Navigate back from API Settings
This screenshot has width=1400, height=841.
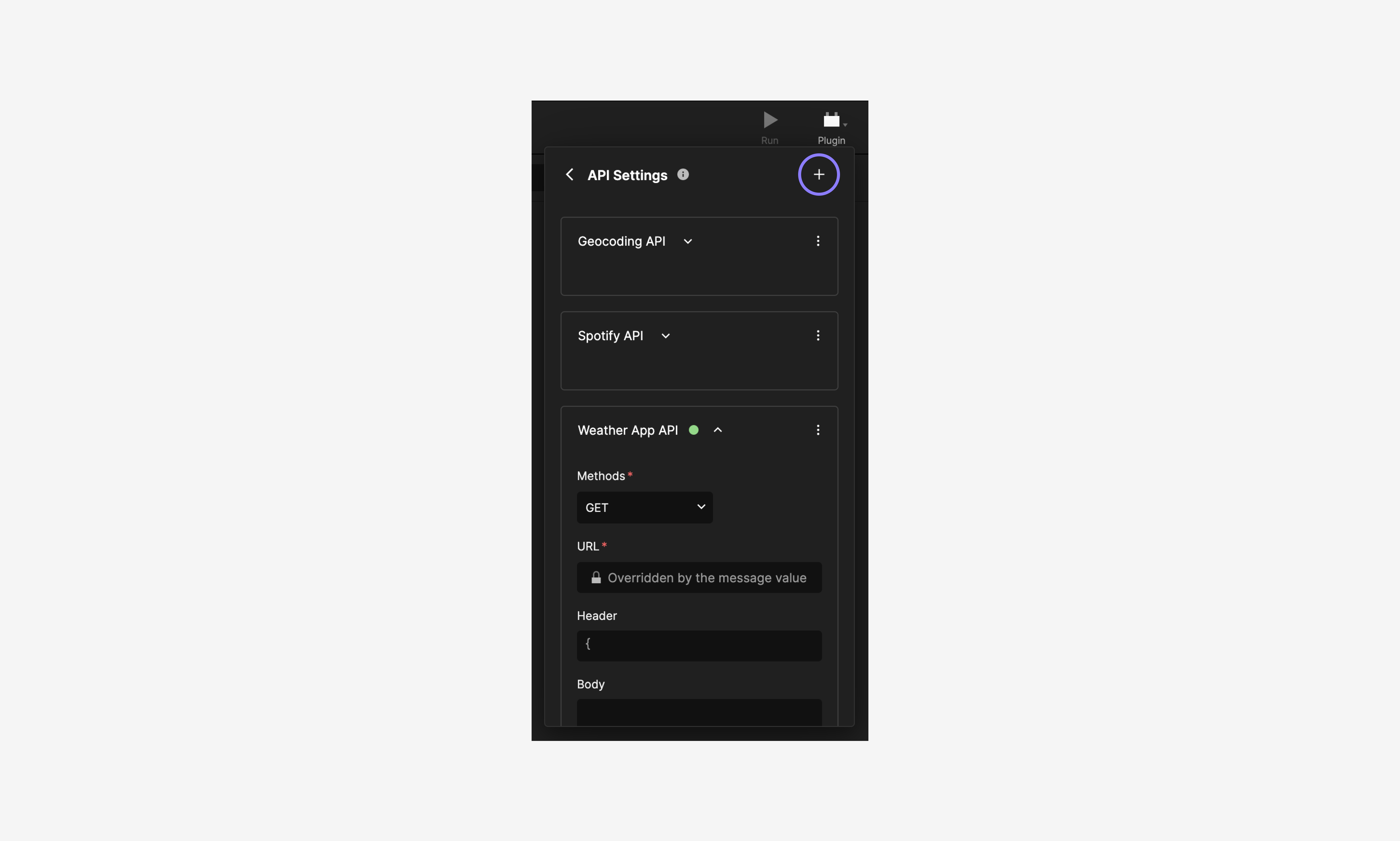pyautogui.click(x=569, y=174)
